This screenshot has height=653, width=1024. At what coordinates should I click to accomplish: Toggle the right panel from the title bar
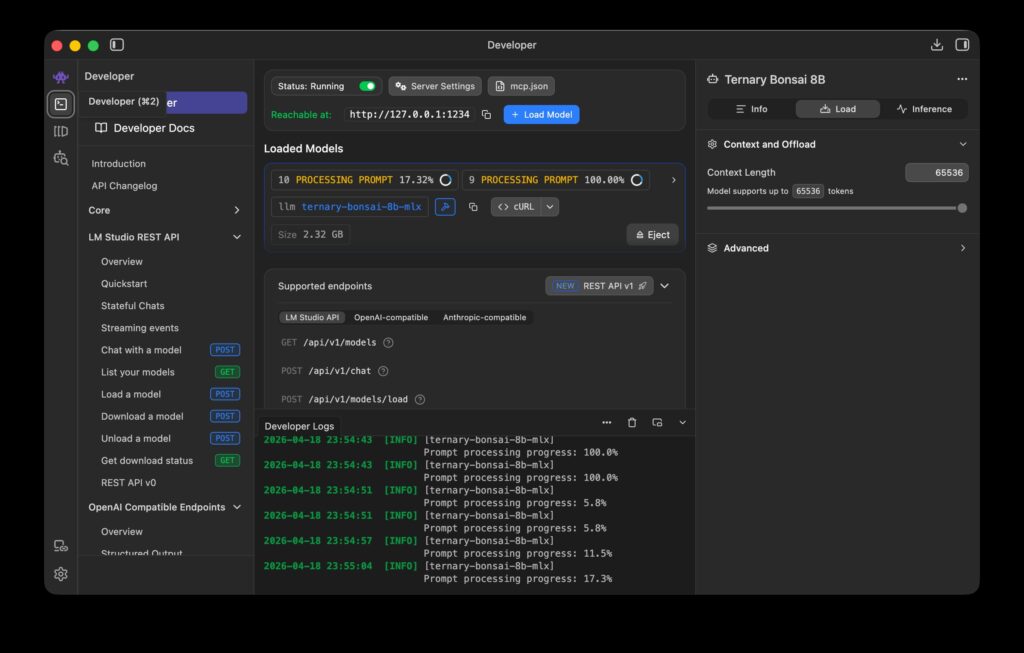[962, 45]
